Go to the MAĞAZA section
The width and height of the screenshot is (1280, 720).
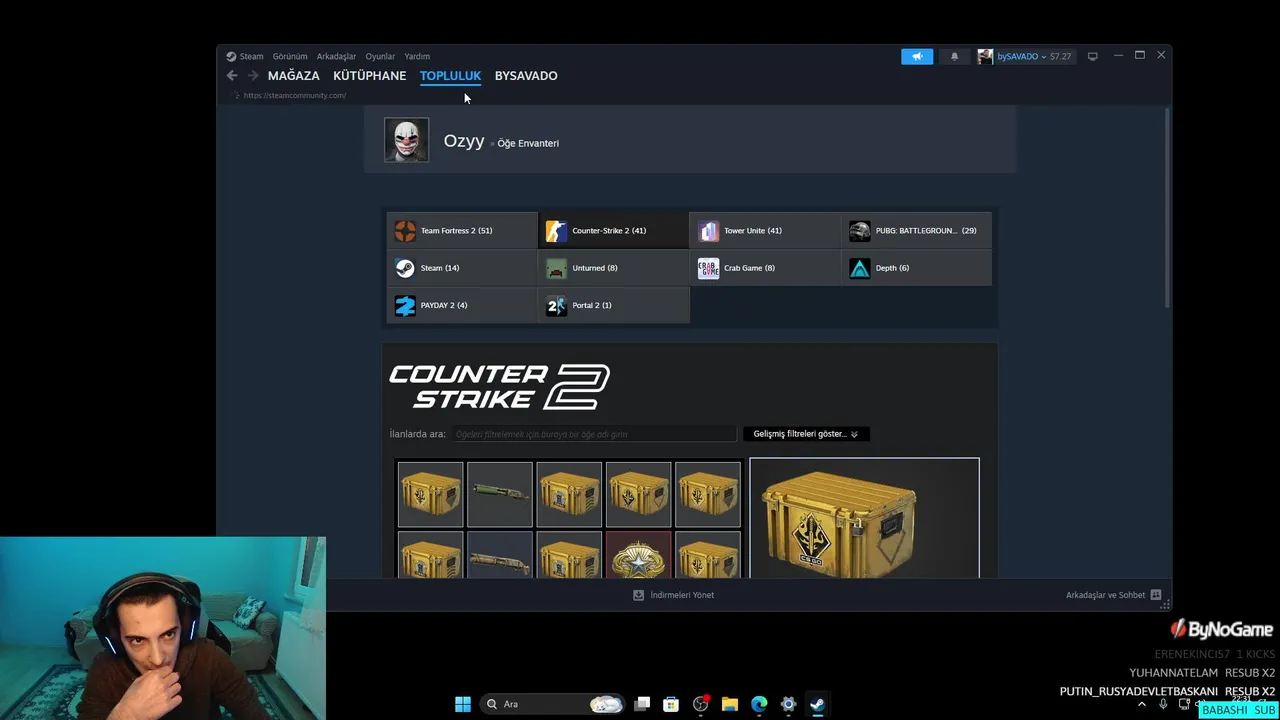coord(294,76)
